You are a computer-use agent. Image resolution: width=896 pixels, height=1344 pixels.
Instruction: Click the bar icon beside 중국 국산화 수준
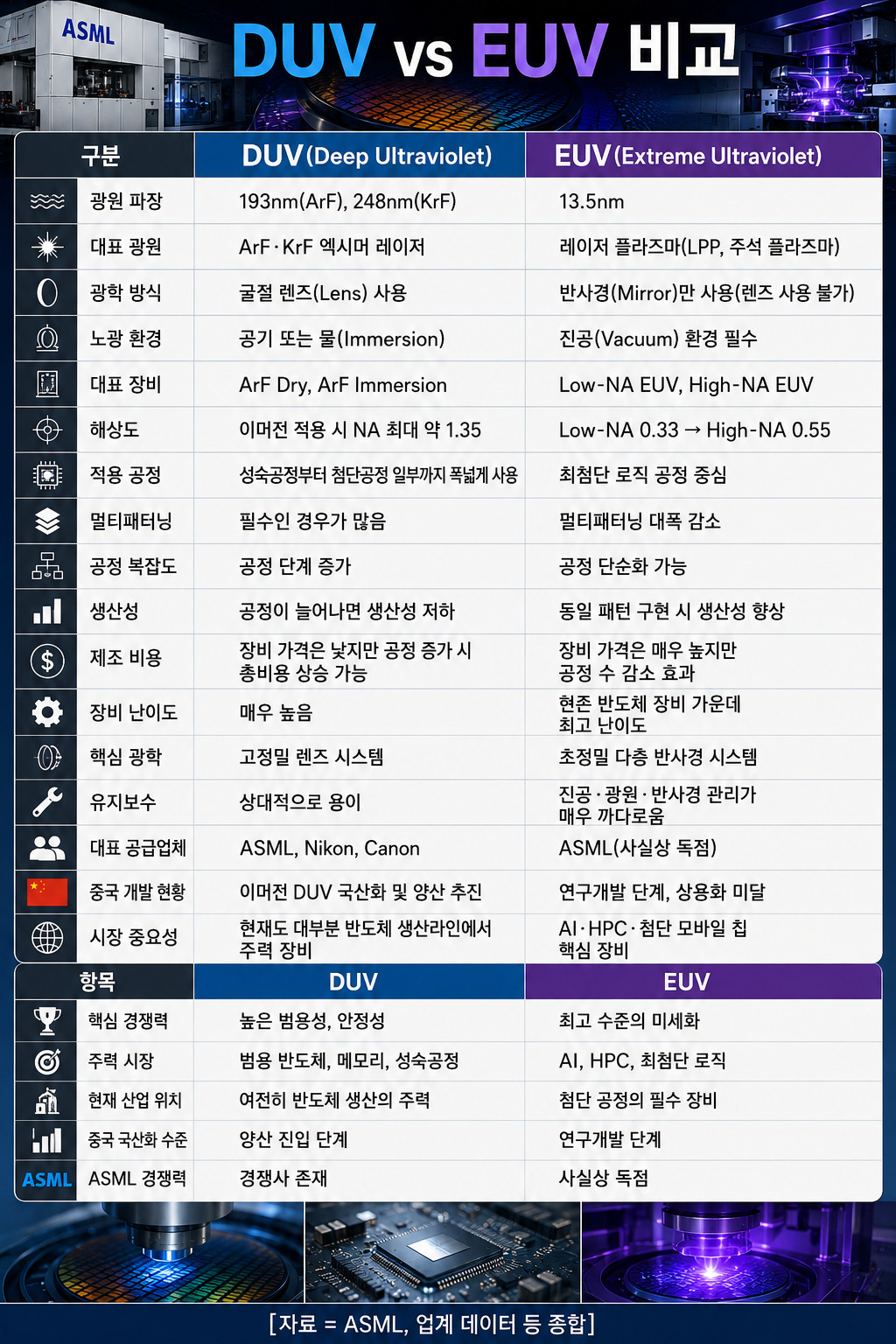coord(47,1139)
